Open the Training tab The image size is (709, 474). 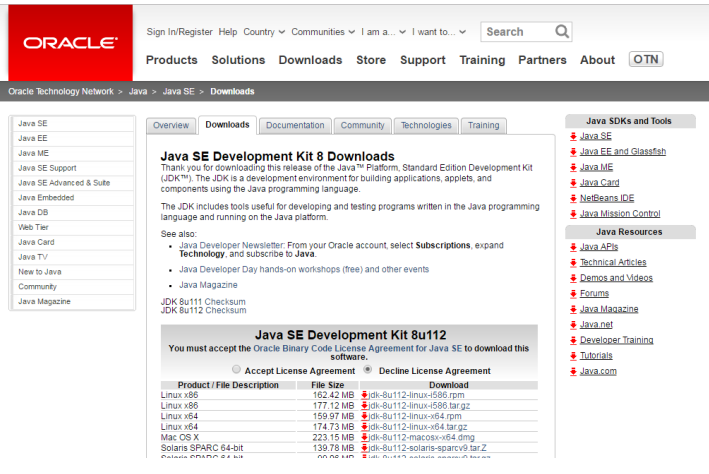point(483,125)
